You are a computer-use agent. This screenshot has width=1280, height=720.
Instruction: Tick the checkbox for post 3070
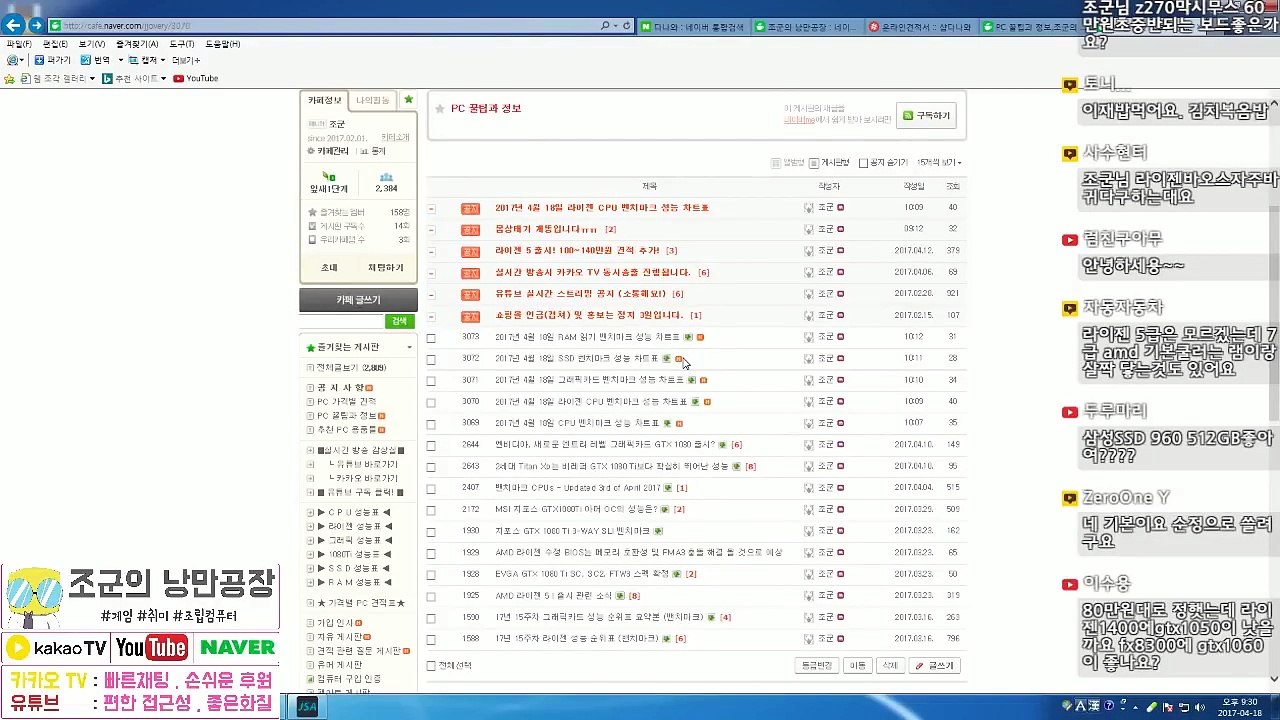pyautogui.click(x=431, y=403)
